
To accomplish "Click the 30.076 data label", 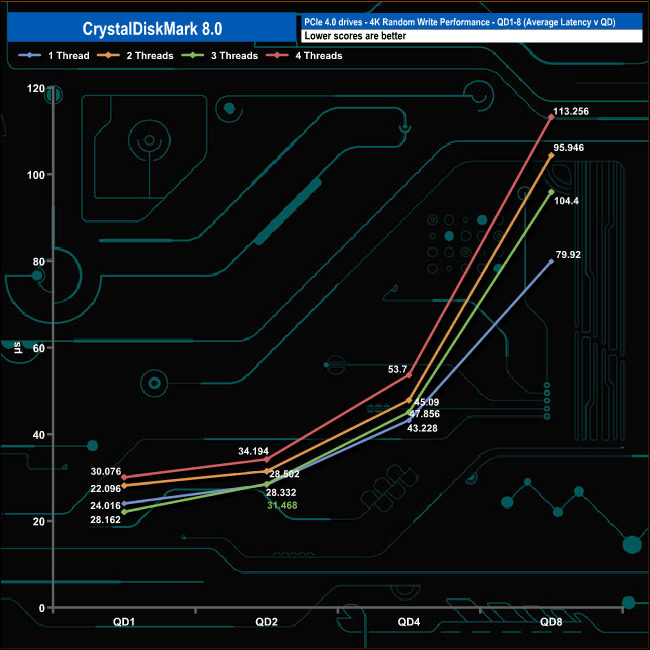I will [x=106, y=471].
